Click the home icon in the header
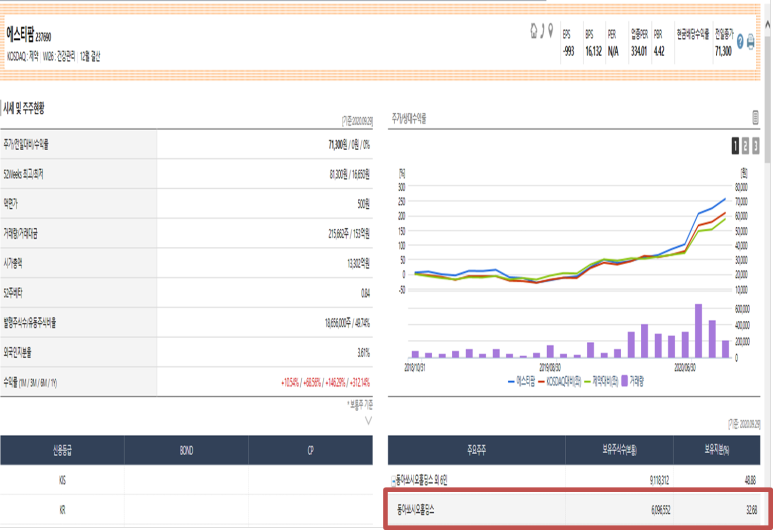 click(x=533, y=31)
